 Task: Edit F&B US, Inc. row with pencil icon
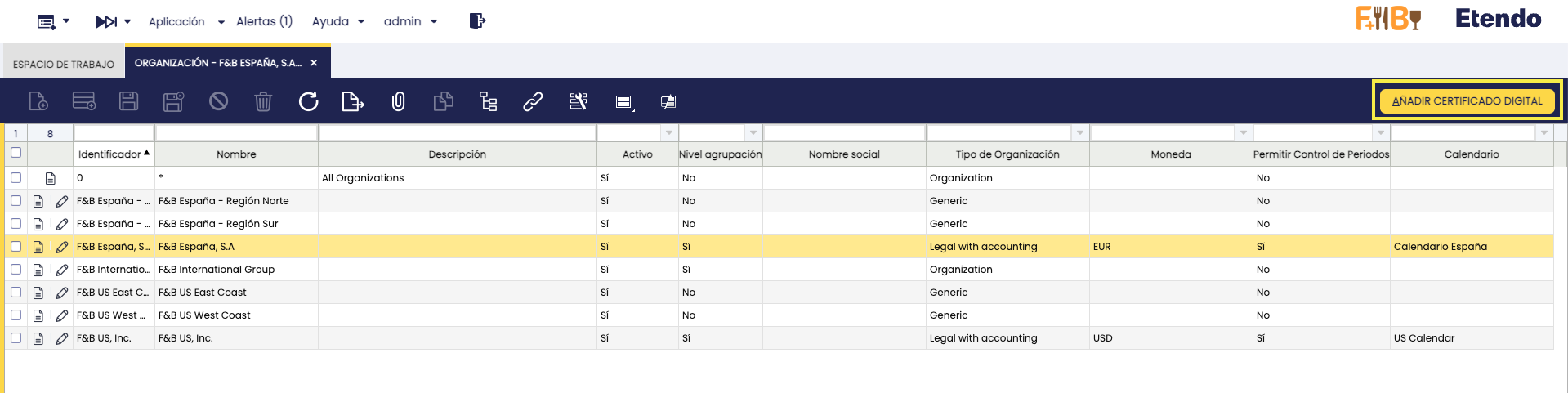coord(62,338)
